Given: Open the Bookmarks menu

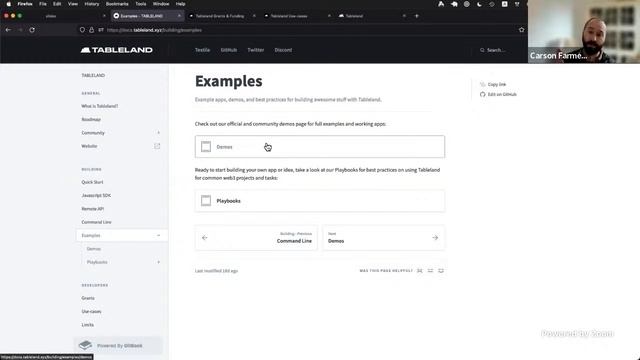Looking at the screenshot, I should (117, 4).
